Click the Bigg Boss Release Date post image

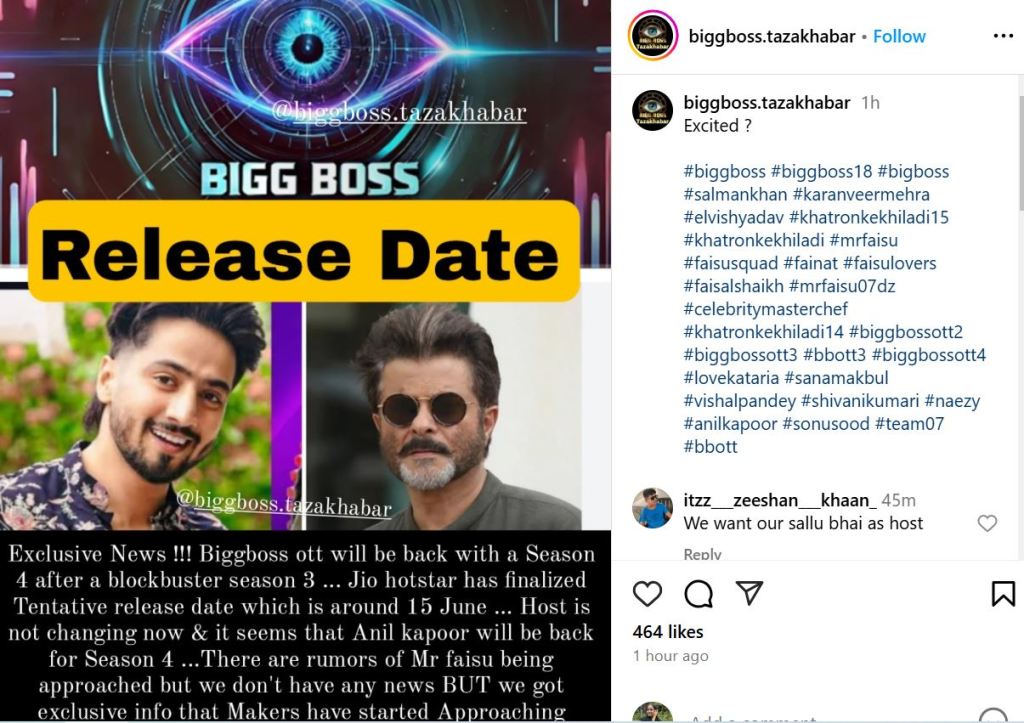[x=305, y=361]
